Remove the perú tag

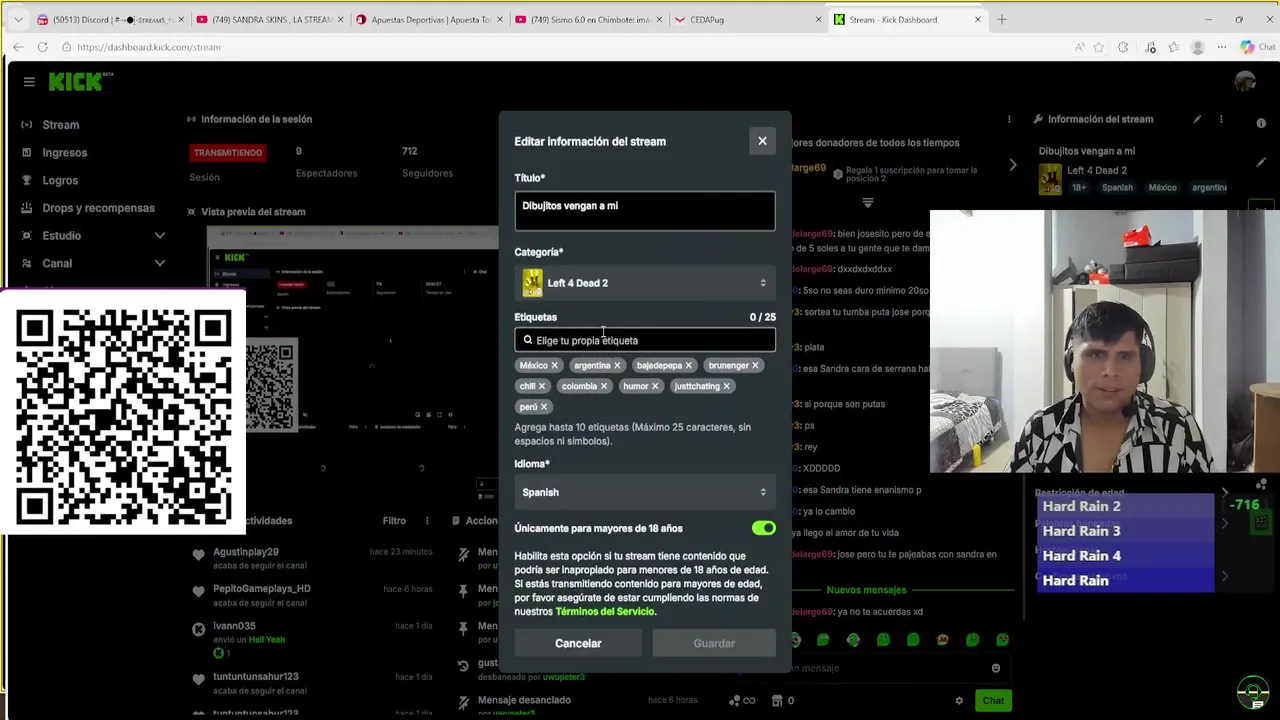point(544,407)
